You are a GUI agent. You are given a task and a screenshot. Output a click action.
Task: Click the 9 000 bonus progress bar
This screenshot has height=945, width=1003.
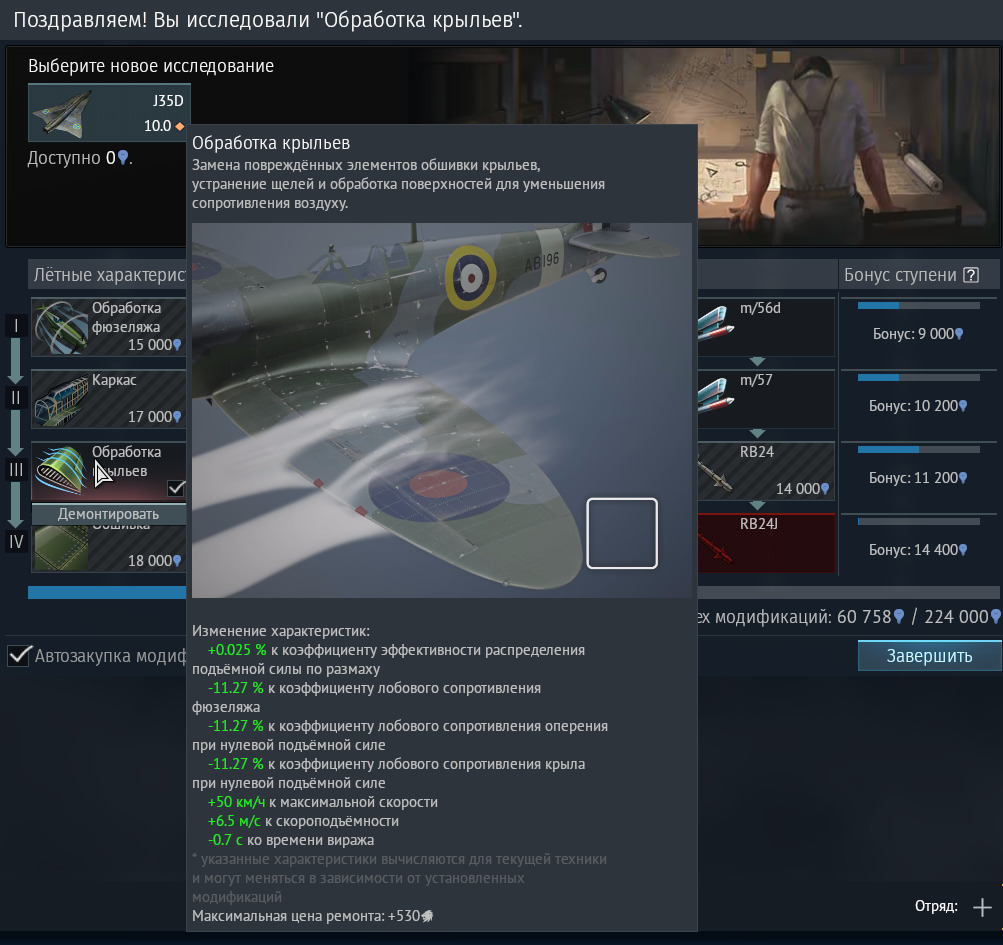click(x=917, y=306)
